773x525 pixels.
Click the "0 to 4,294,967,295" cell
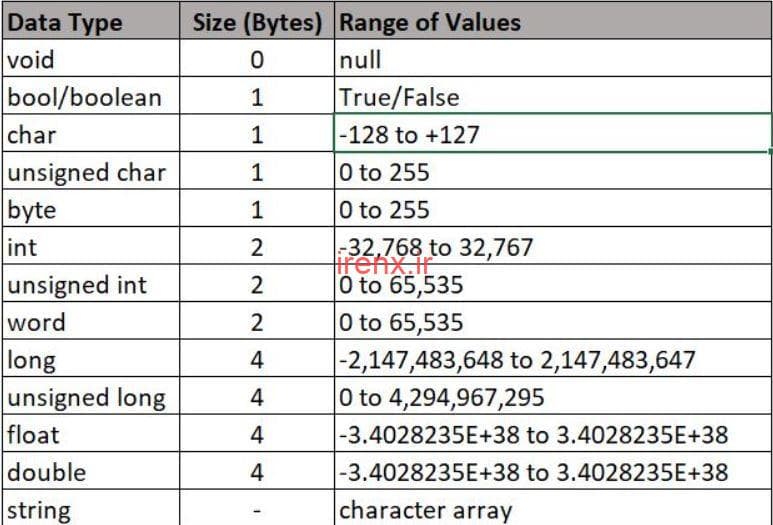tap(442, 397)
